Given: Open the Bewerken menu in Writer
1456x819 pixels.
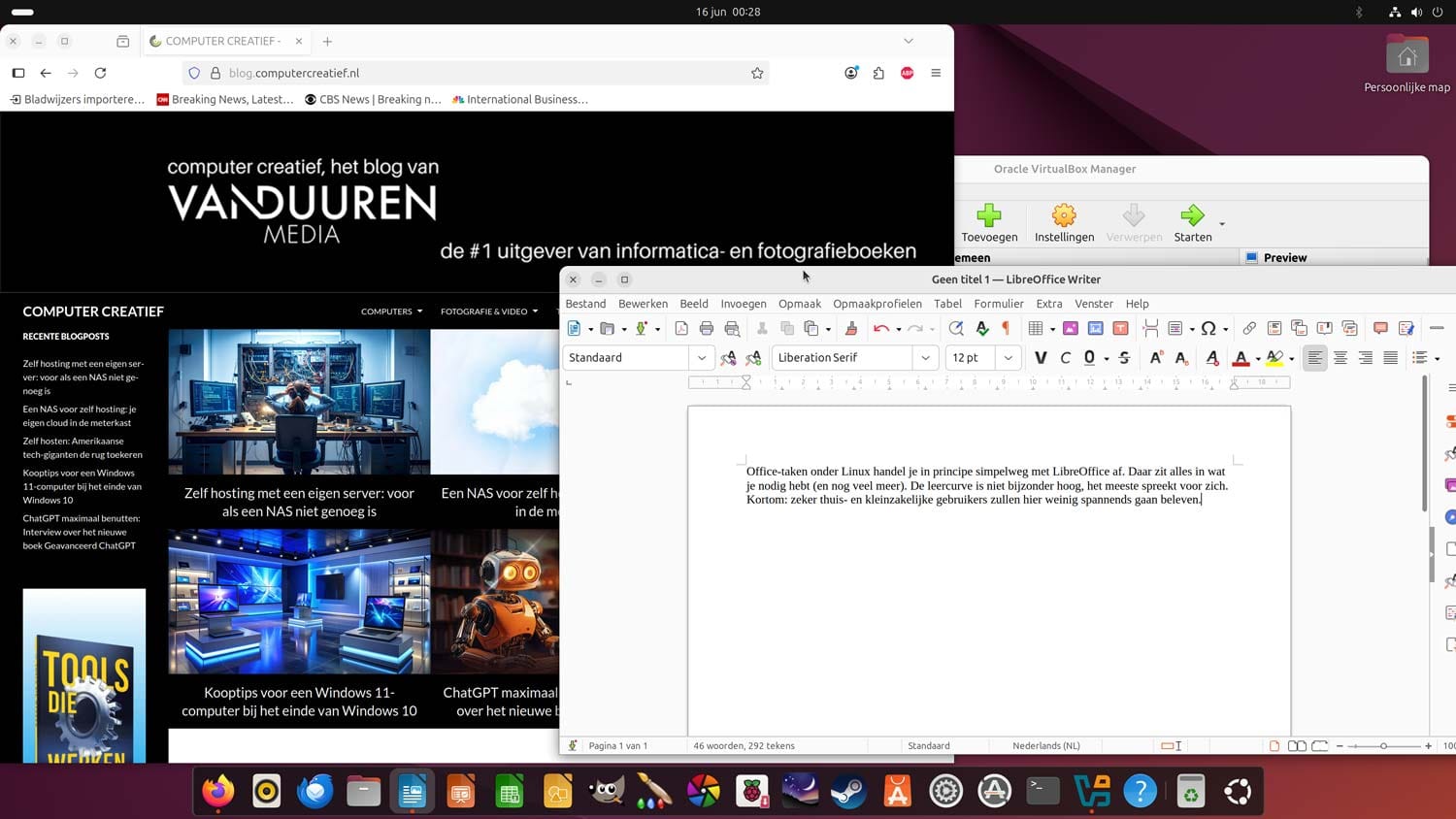Looking at the screenshot, I should tap(643, 304).
